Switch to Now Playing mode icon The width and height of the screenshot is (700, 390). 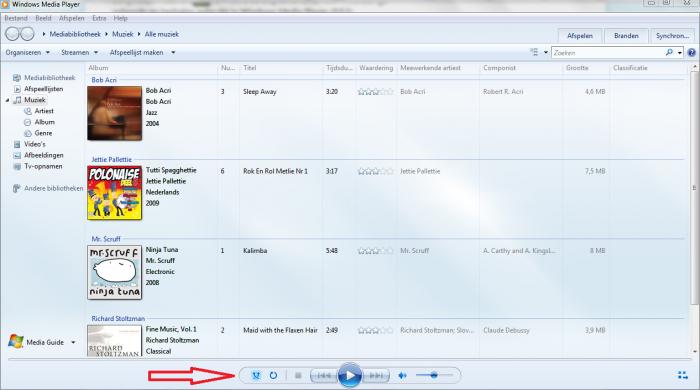[x=683, y=375]
